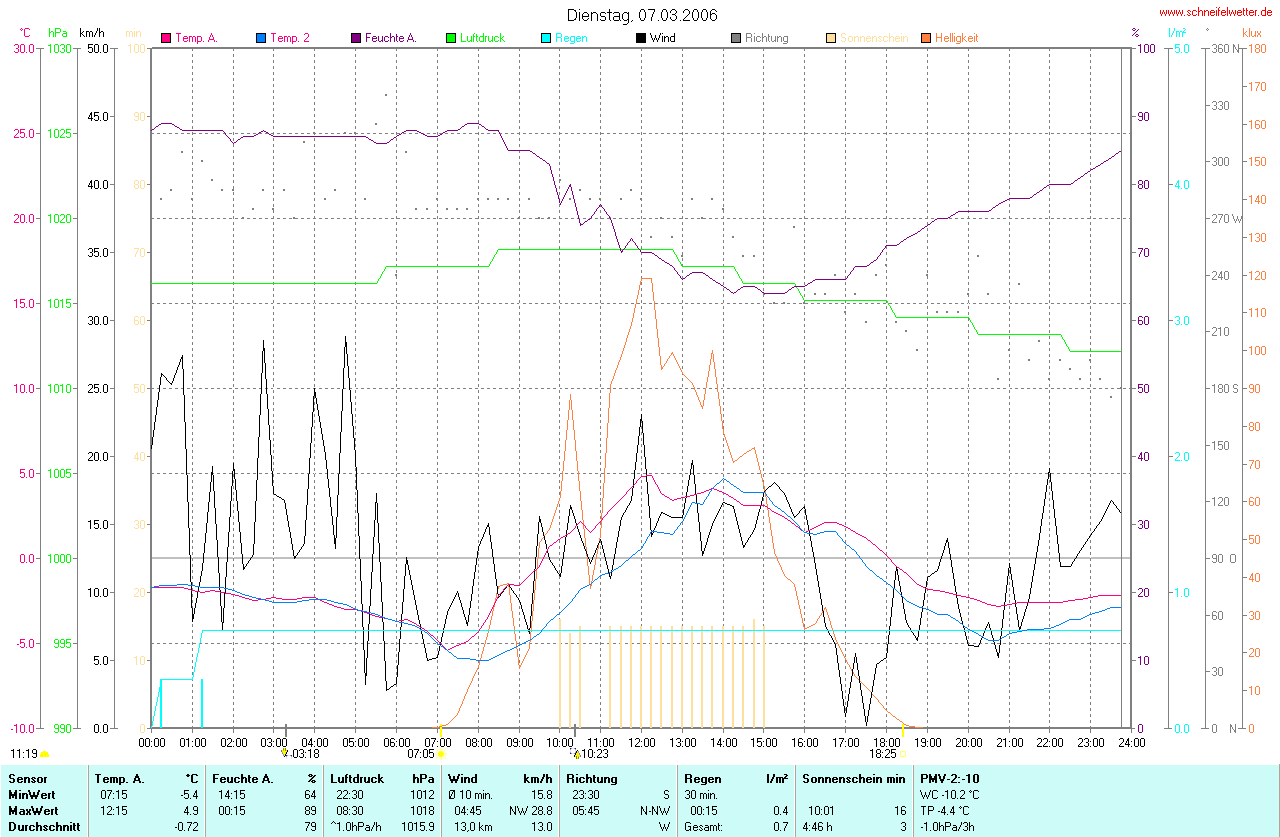Click the moonset icon beside 03:18
Viewport: 1280px width, 837px height.
pos(285,754)
